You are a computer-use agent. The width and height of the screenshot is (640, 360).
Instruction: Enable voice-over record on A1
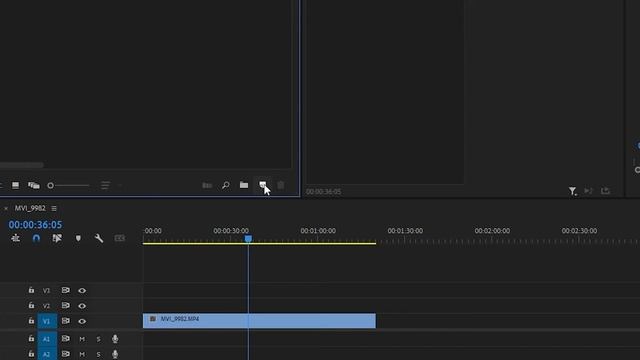pyautogui.click(x=115, y=338)
